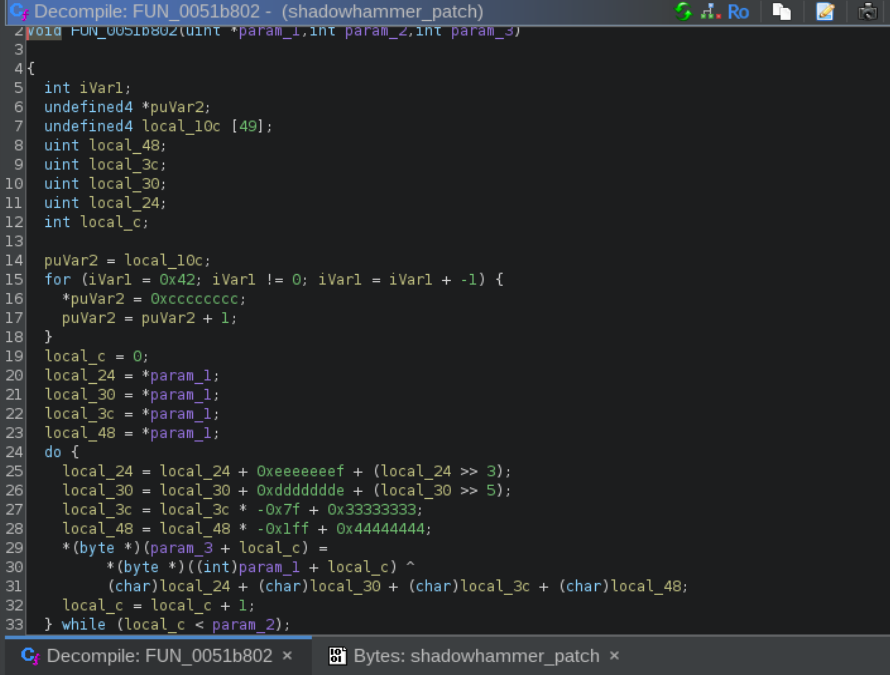Click the Decompile icon in the title bar

pos(19,11)
